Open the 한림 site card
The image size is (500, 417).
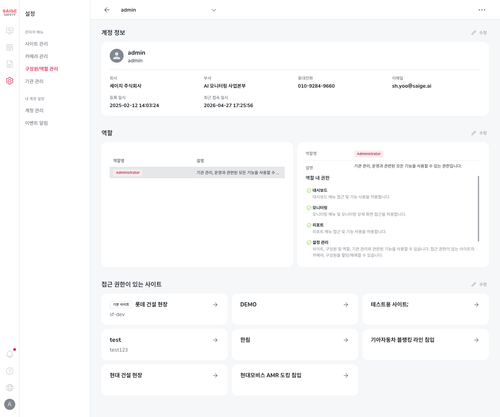pyautogui.click(x=295, y=344)
